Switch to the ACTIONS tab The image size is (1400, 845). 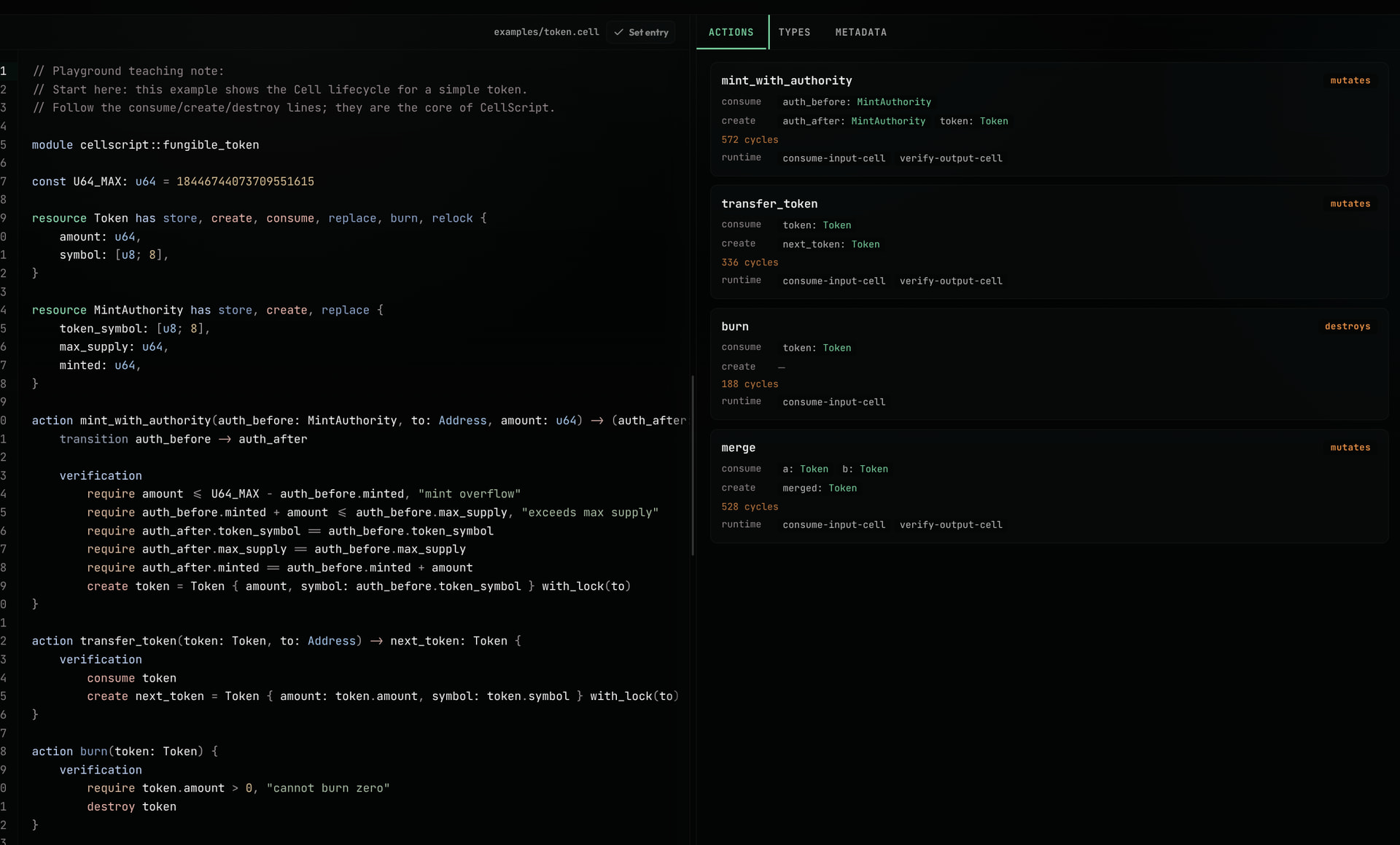point(731,32)
